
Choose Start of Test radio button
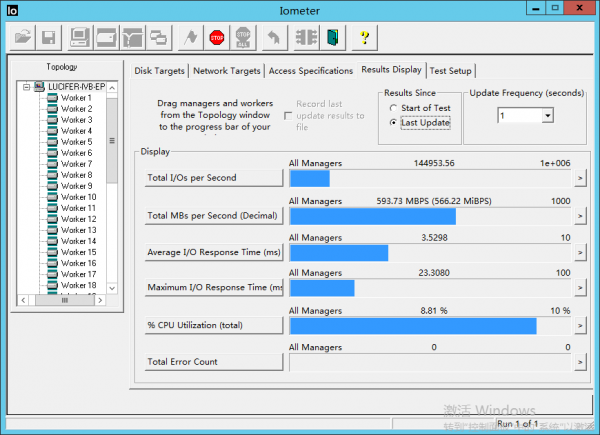pyautogui.click(x=393, y=108)
